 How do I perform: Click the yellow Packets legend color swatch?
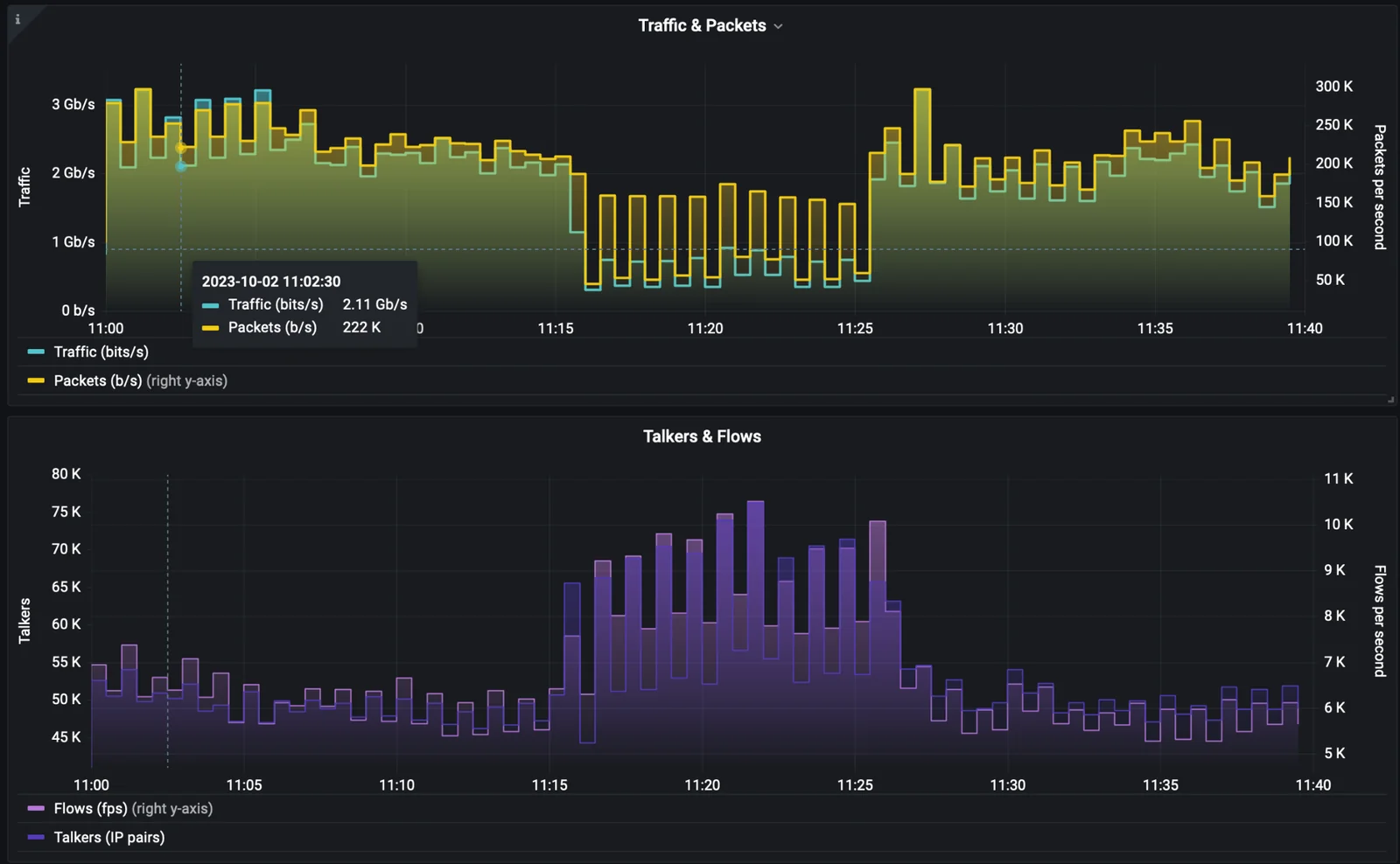(36, 380)
